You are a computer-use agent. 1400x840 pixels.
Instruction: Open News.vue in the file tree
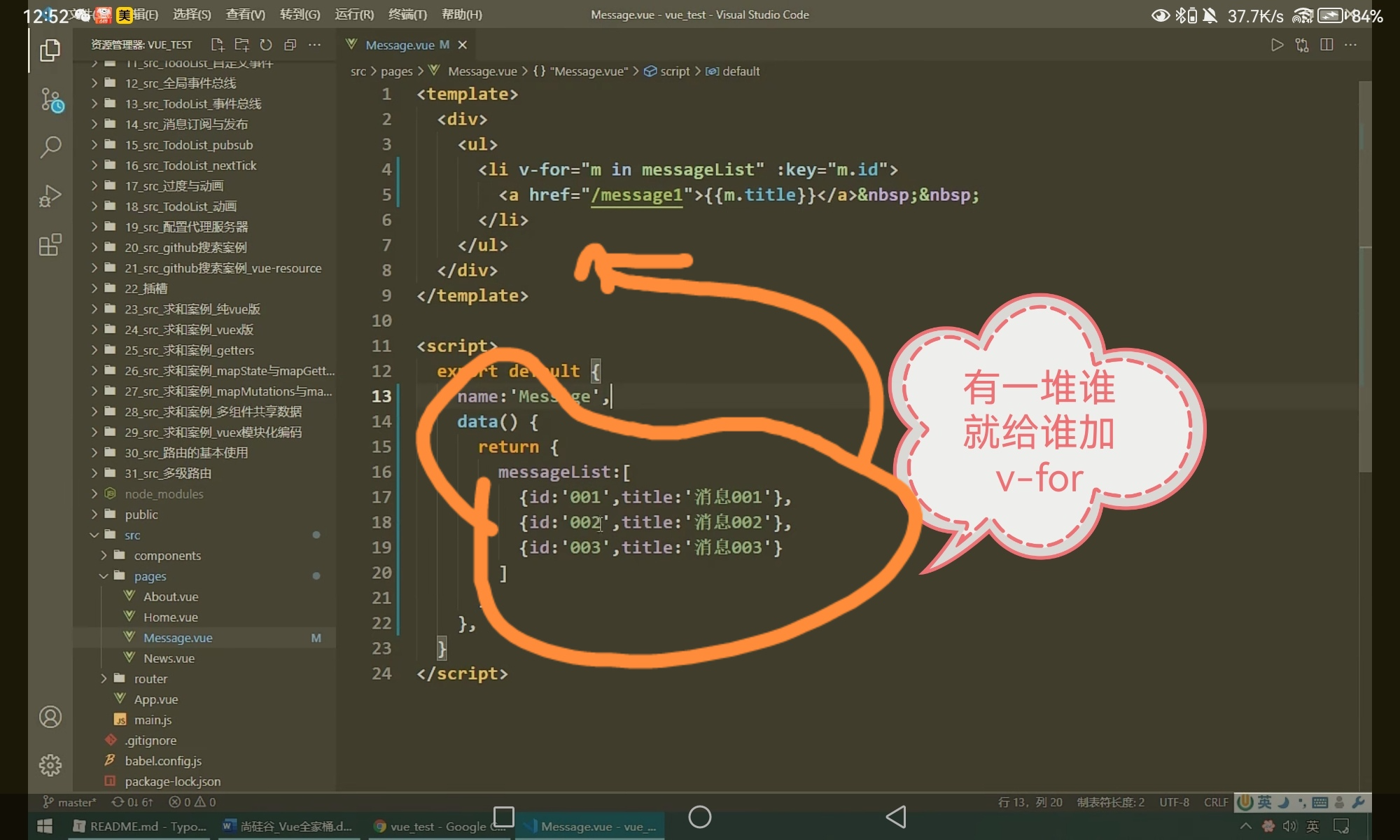(x=169, y=658)
